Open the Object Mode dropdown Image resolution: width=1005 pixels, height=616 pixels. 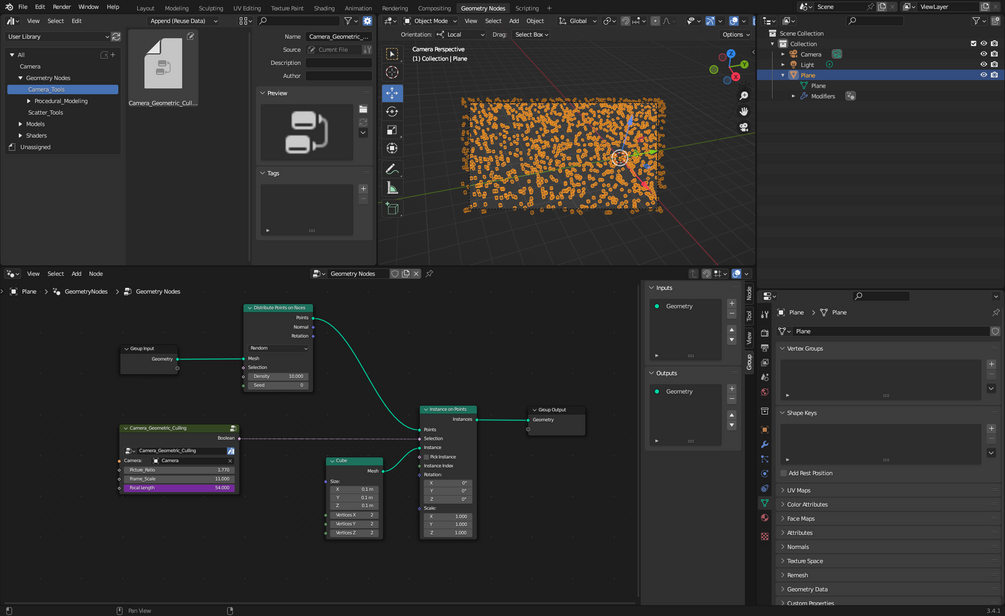pos(429,20)
